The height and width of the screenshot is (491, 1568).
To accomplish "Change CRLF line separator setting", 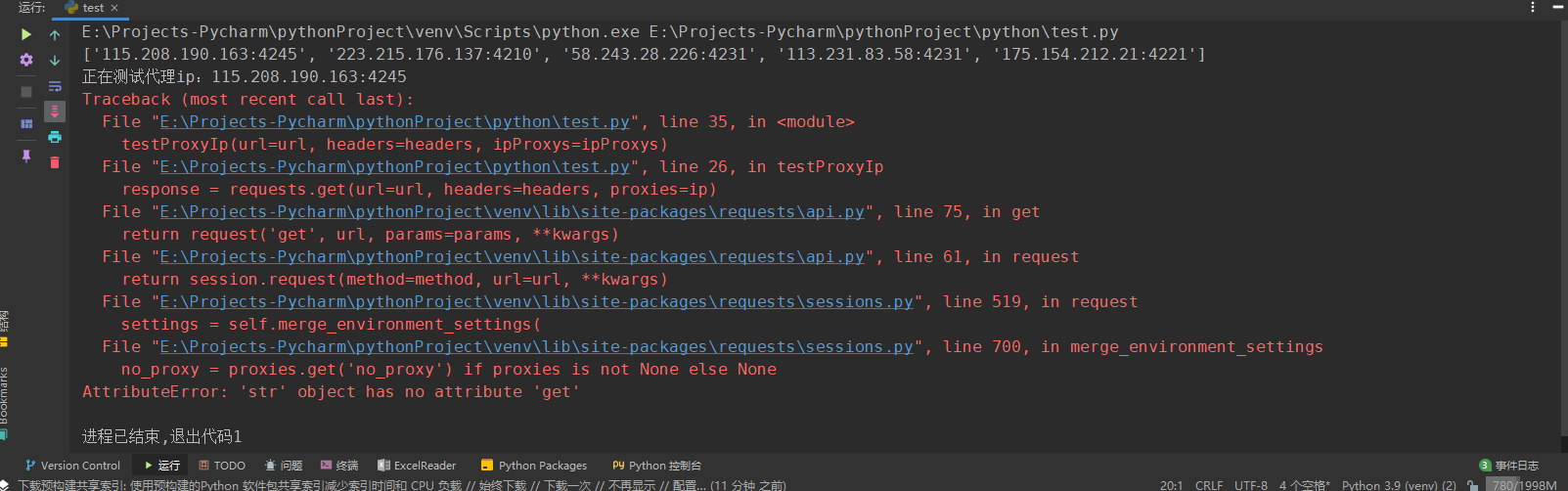I will click(1209, 484).
